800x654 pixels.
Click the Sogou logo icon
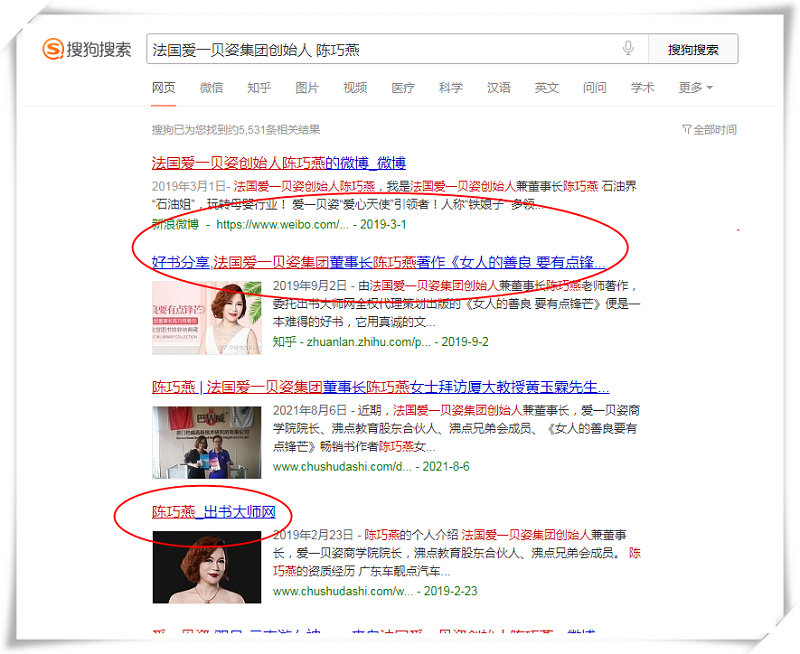coord(52,49)
